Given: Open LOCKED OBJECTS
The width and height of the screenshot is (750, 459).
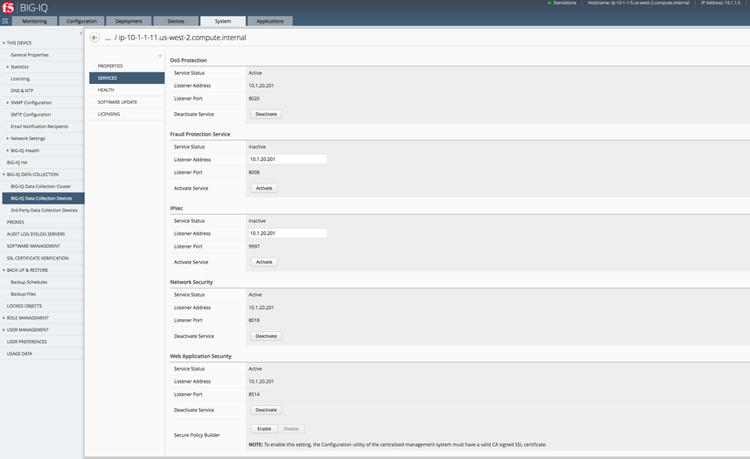Looking at the screenshot, I should coord(24,306).
